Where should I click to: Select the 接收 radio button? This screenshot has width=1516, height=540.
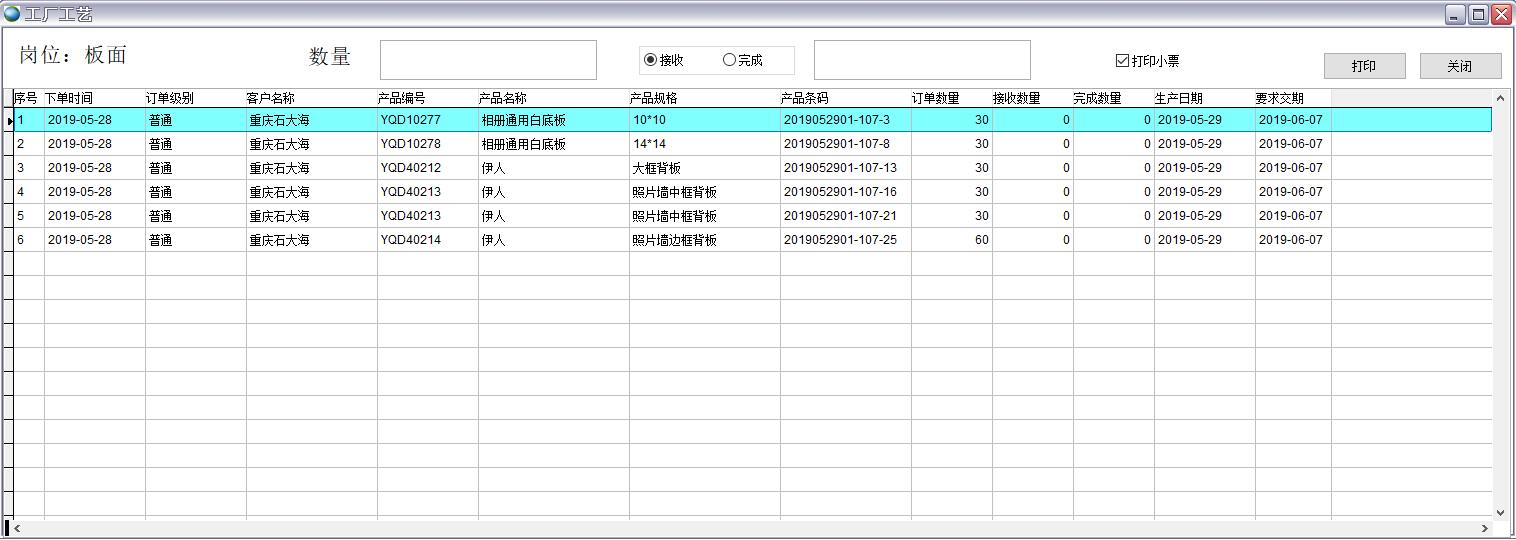(x=651, y=60)
